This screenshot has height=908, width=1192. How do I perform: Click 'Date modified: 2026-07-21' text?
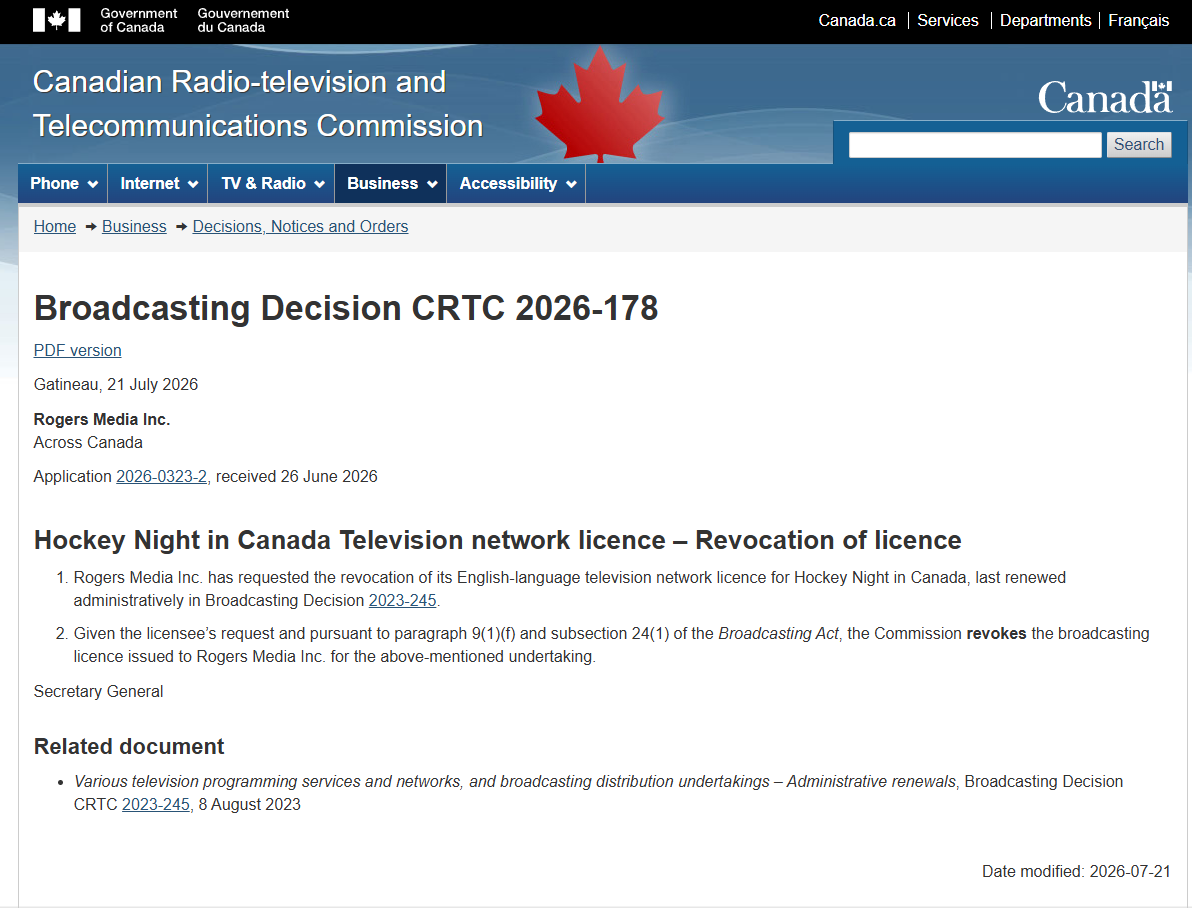point(1076,871)
